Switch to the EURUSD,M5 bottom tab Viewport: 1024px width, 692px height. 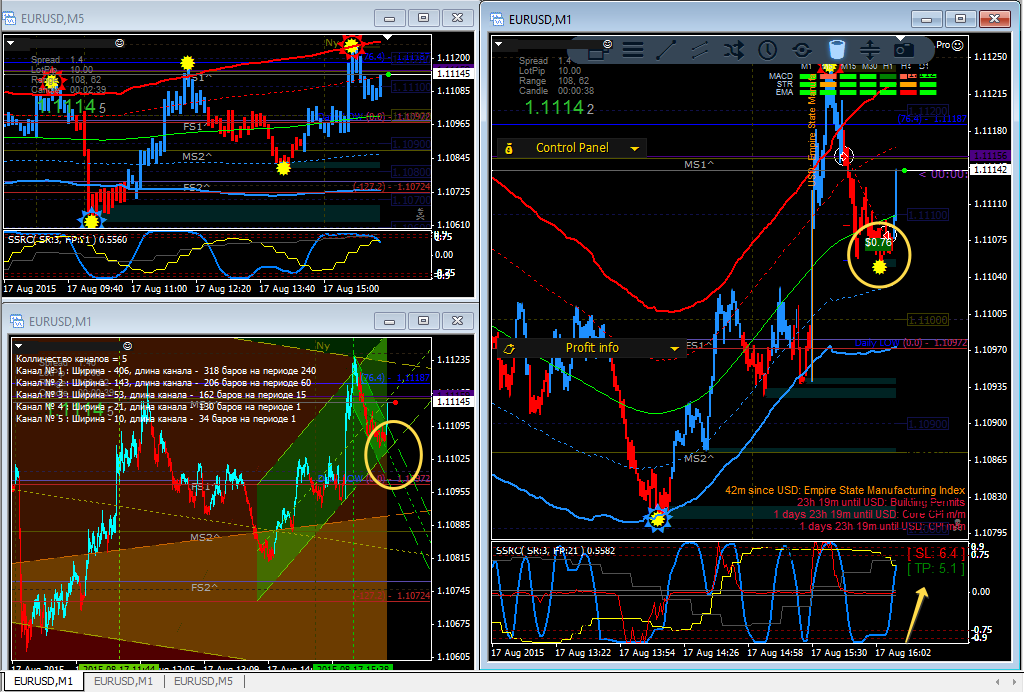203,681
